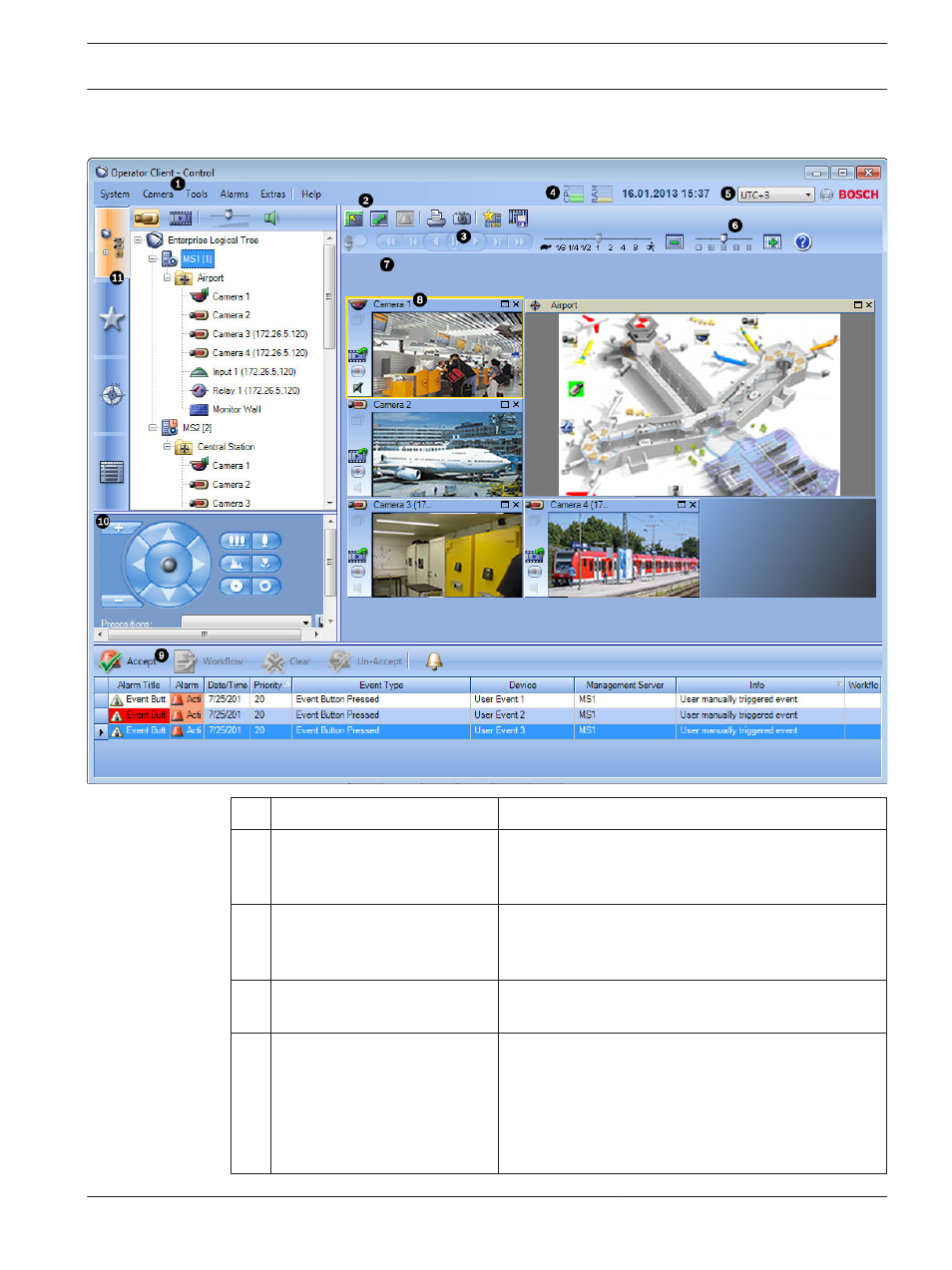The width and height of the screenshot is (952, 1270).
Task: Open the Tools menu
Action: coord(197,195)
